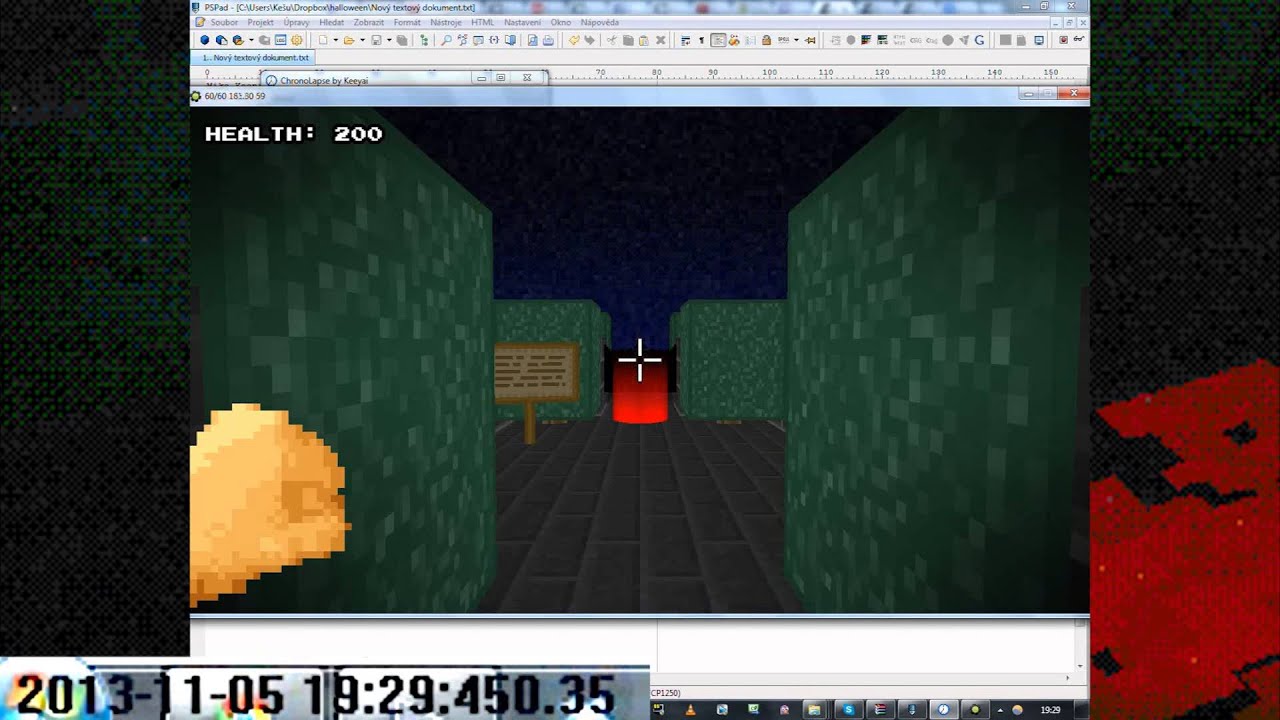The height and width of the screenshot is (720, 1280).
Task: Minimize the ChronoLapse by Keeyai window
Action: click(482, 78)
